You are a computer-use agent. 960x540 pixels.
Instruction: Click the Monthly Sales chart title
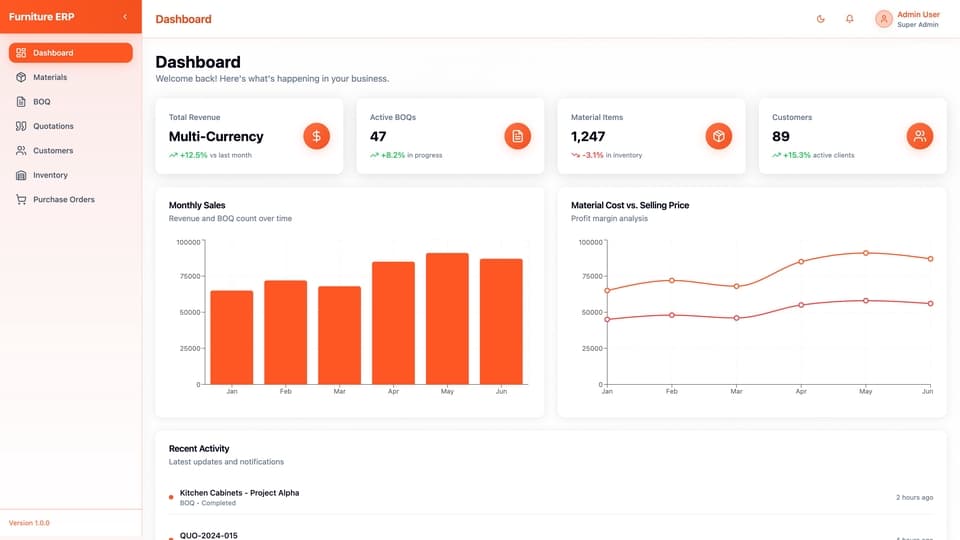(x=197, y=205)
